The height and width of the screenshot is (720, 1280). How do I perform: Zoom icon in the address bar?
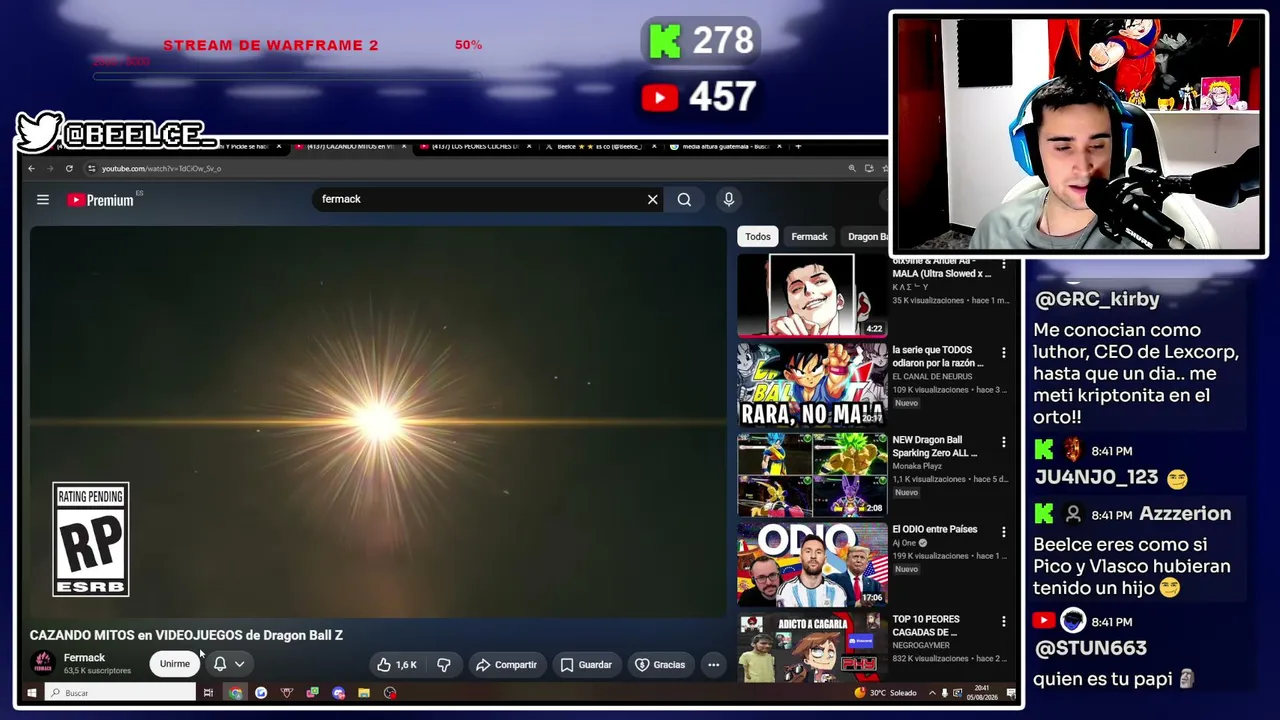(852, 168)
